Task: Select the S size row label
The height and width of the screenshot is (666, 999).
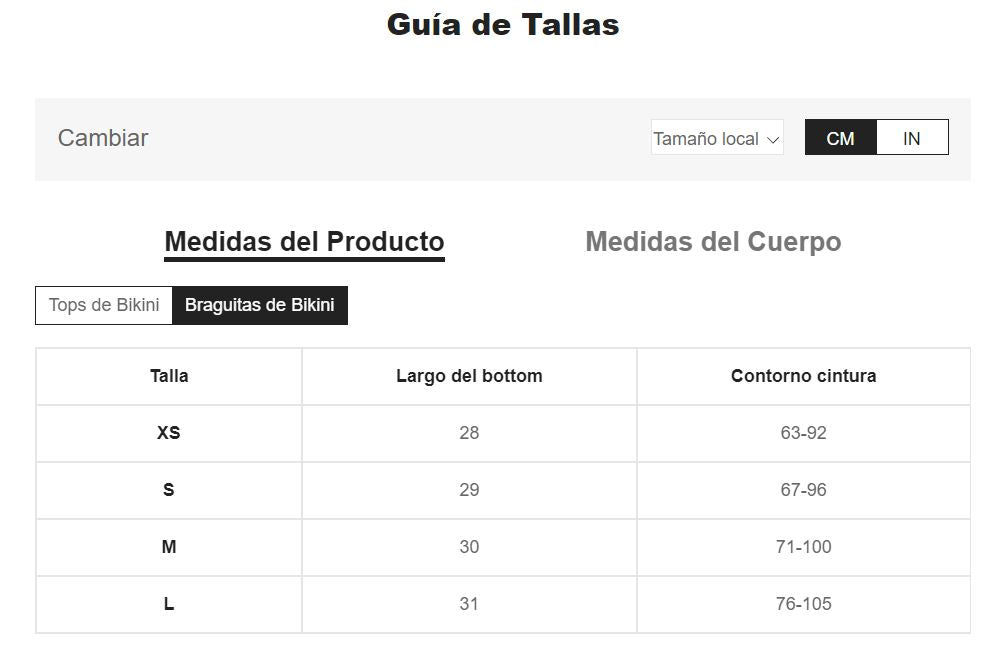Action: (x=169, y=490)
